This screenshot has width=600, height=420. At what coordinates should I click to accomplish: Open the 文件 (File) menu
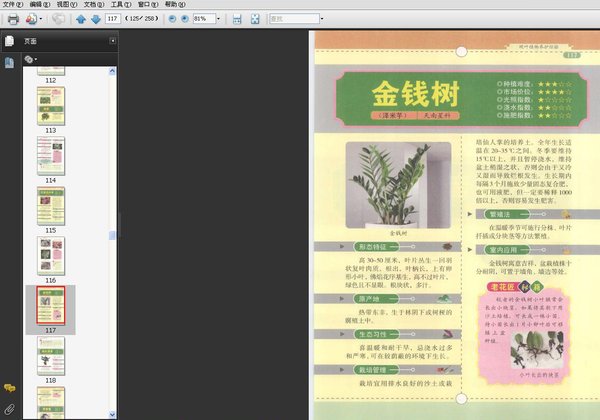tap(10, 5)
